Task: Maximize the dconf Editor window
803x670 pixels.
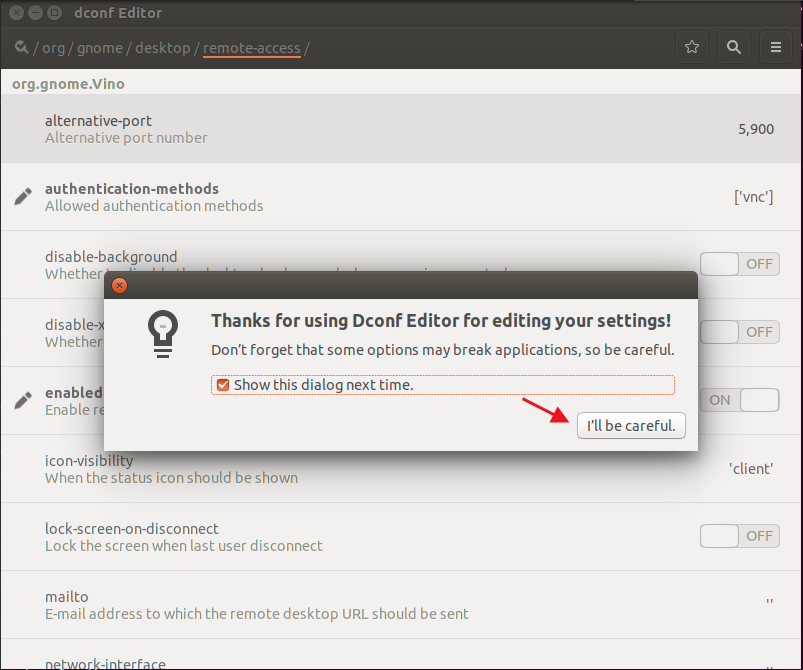Action: tap(54, 12)
